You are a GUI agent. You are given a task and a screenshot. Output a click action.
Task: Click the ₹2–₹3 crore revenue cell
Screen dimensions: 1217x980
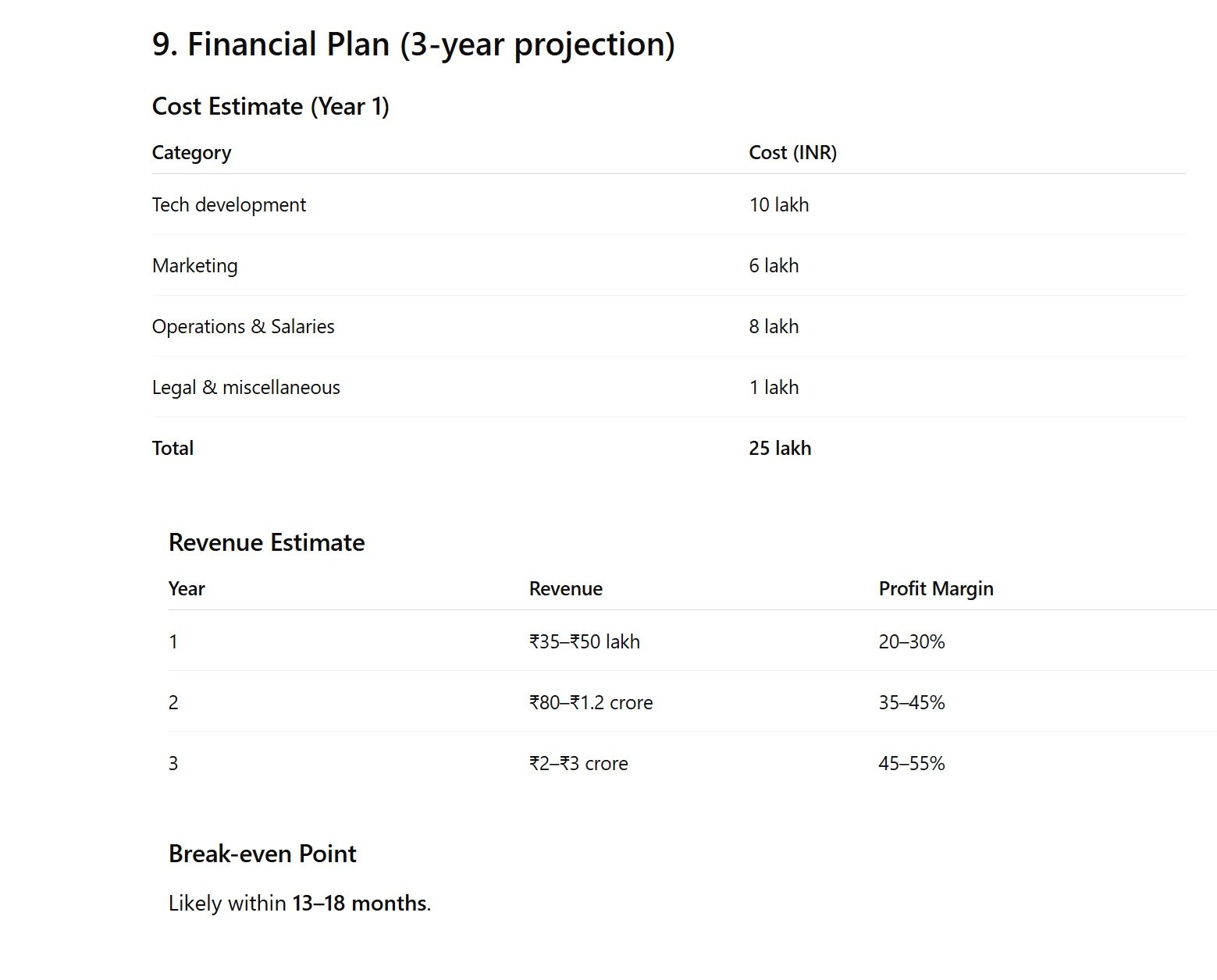[x=578, y=763]
